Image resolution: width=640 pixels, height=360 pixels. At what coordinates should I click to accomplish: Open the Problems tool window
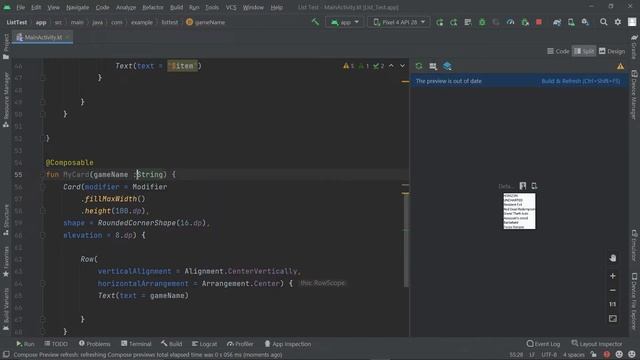pos(94,344)
